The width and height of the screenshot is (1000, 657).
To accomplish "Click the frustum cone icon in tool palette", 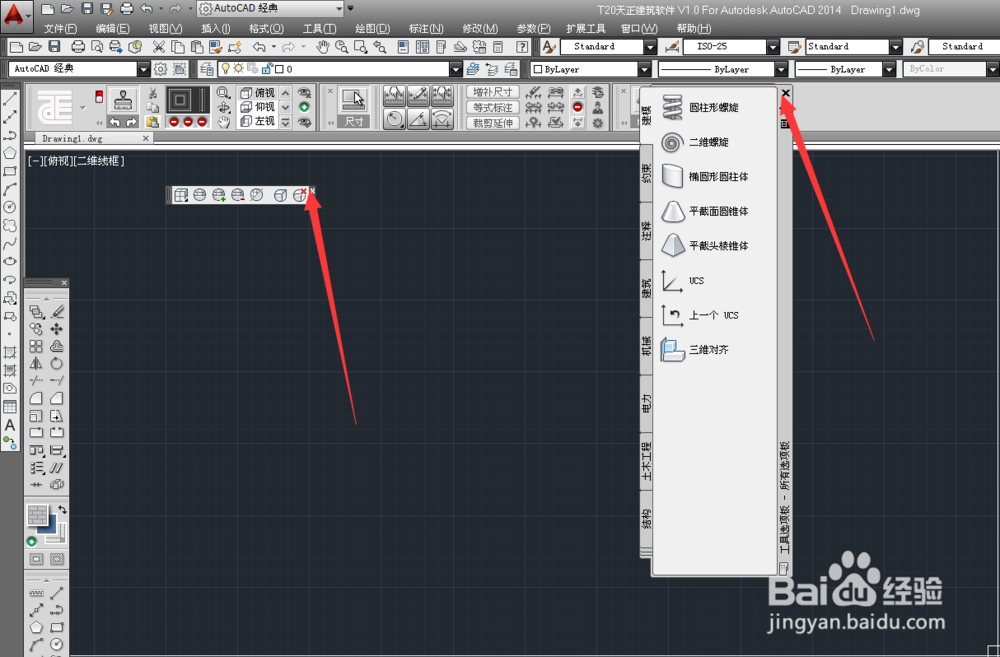I will coord(672,211).
